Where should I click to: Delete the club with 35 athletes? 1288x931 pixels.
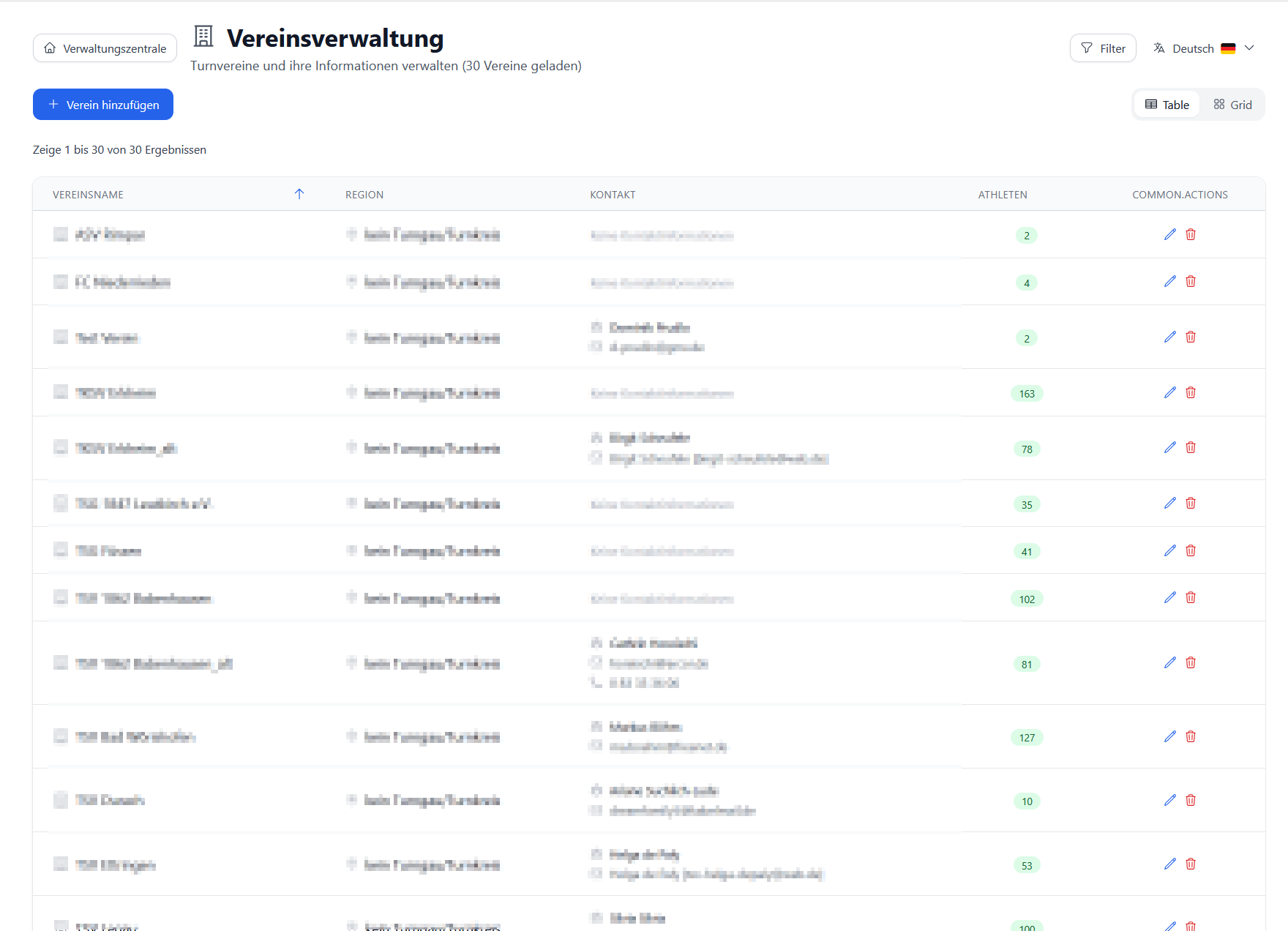click(x=1191, y=504)
